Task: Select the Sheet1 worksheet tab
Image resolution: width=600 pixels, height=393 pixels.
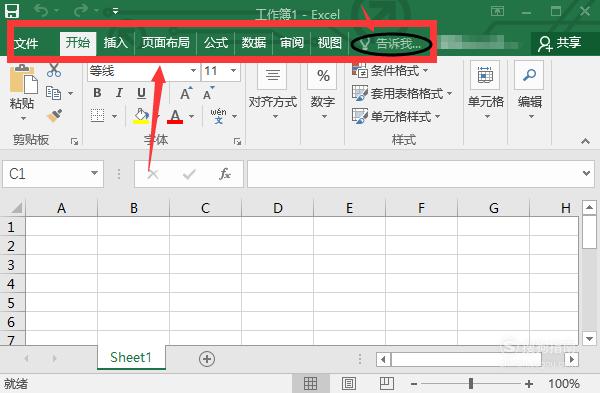Action: pos(131,357)
